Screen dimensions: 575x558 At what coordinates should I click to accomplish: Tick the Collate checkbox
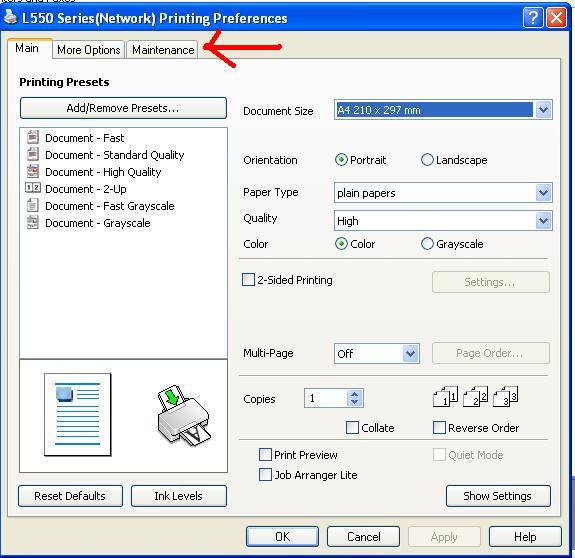click(352, 427)
